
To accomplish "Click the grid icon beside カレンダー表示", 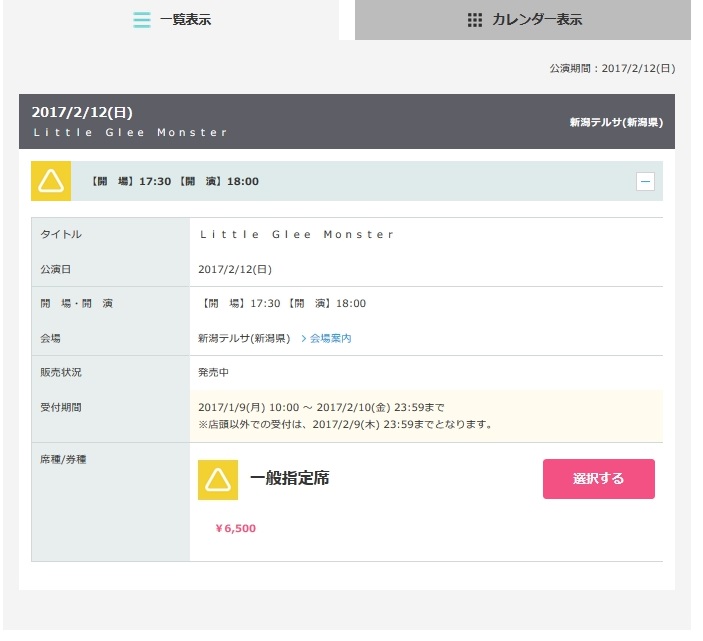I will click(x=475, y=20).
